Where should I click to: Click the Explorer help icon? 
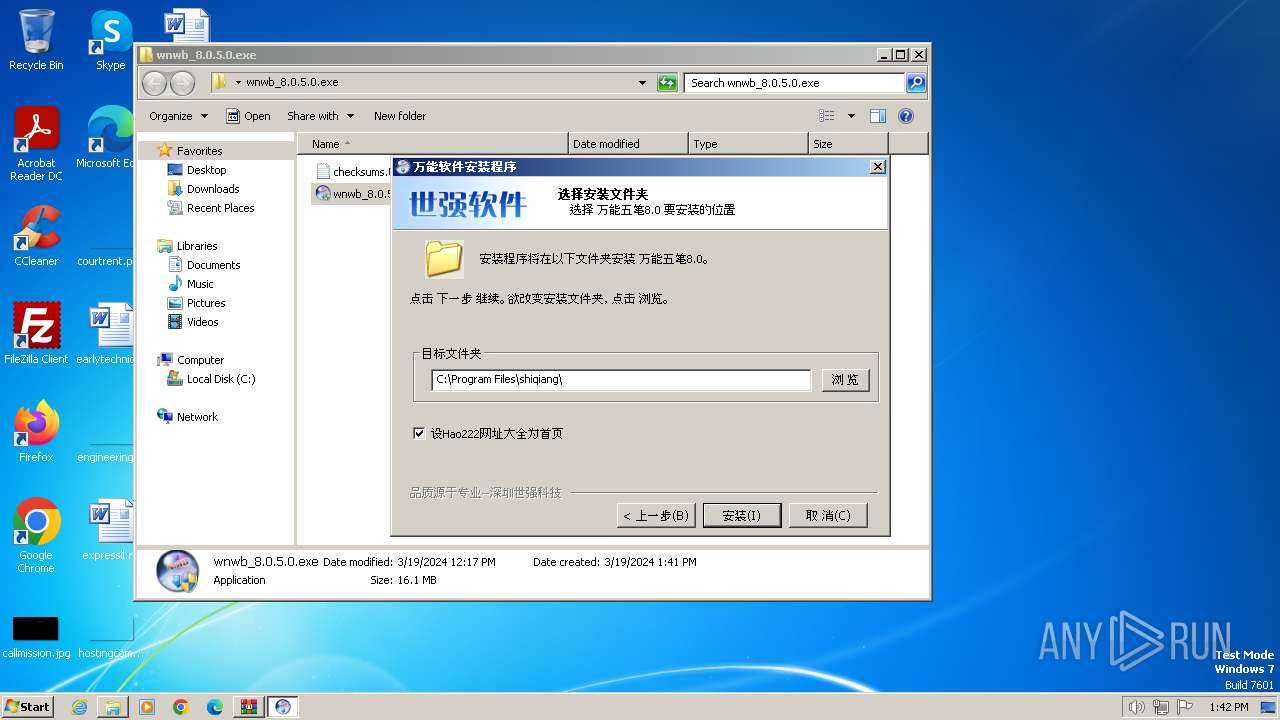pyautogui.click(x=906, y=116)
